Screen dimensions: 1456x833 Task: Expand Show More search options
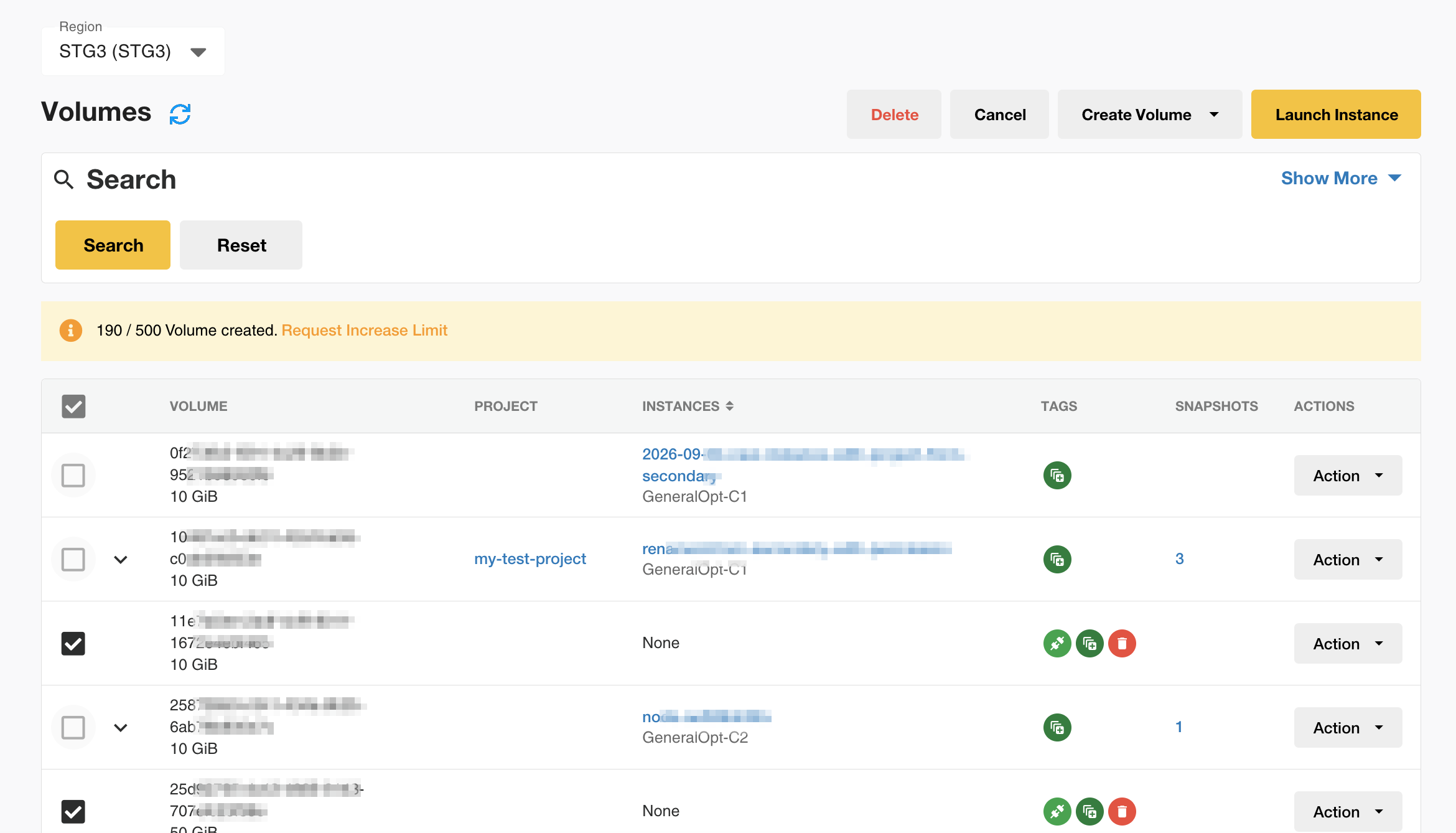tap(1341, 179)
